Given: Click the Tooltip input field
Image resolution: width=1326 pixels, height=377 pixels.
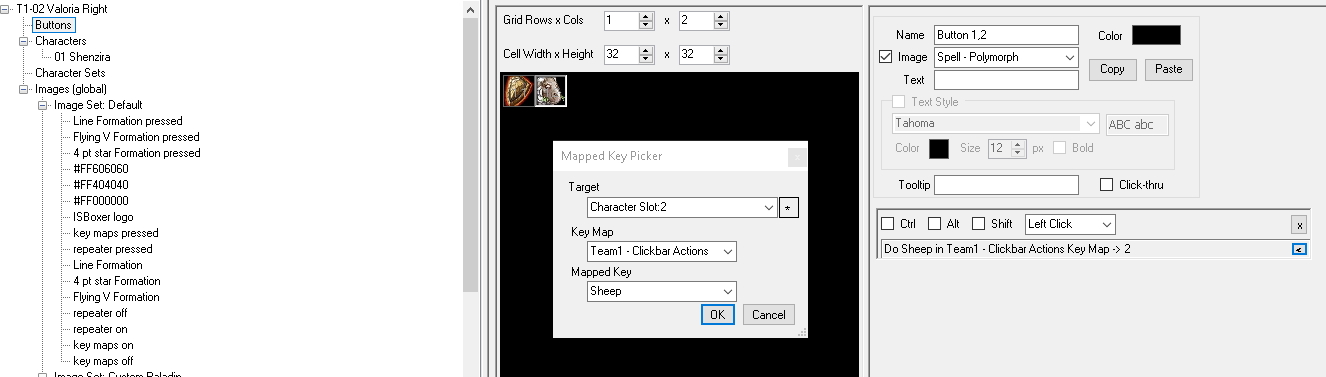Looking at the screenshot, I should click(x=1006, y=185).
